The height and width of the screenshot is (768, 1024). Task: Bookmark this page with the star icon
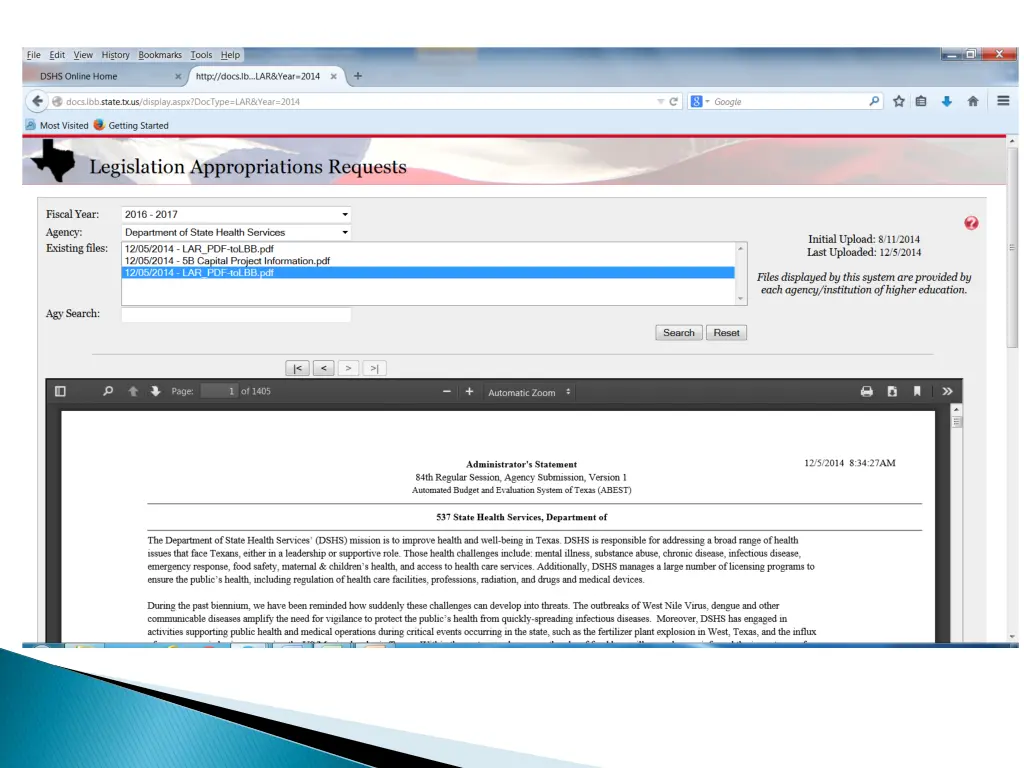[x=899, y=101]
